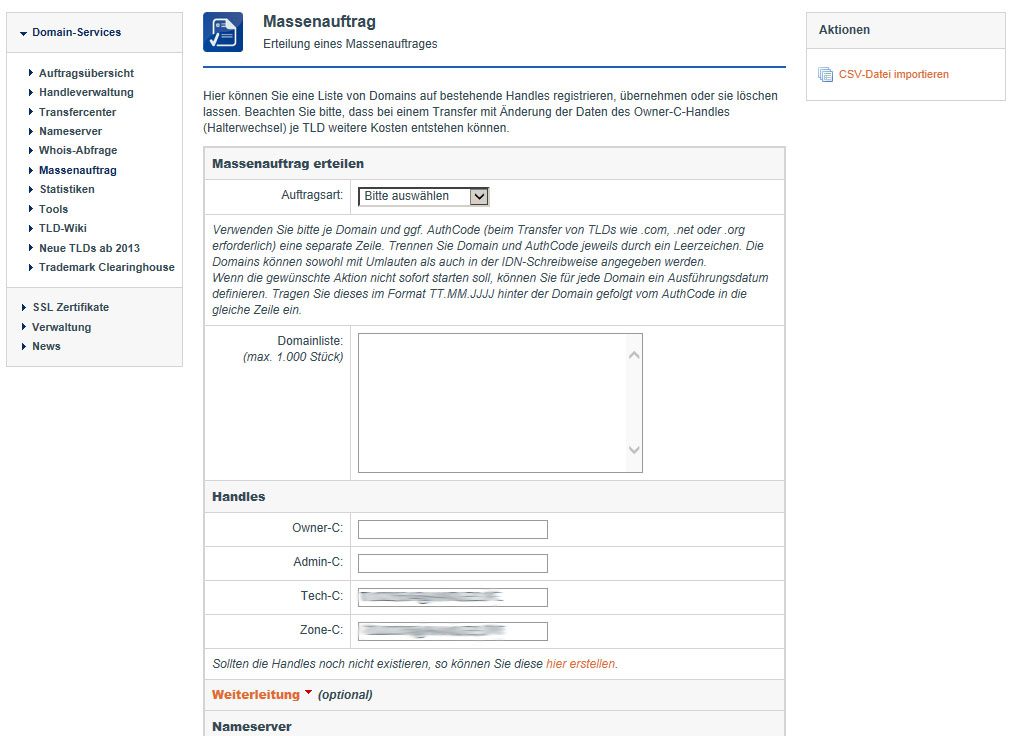Click the 'hier erstellen' link
Image resolution: width=1018 pixels, height=736 pixels.
580,664
